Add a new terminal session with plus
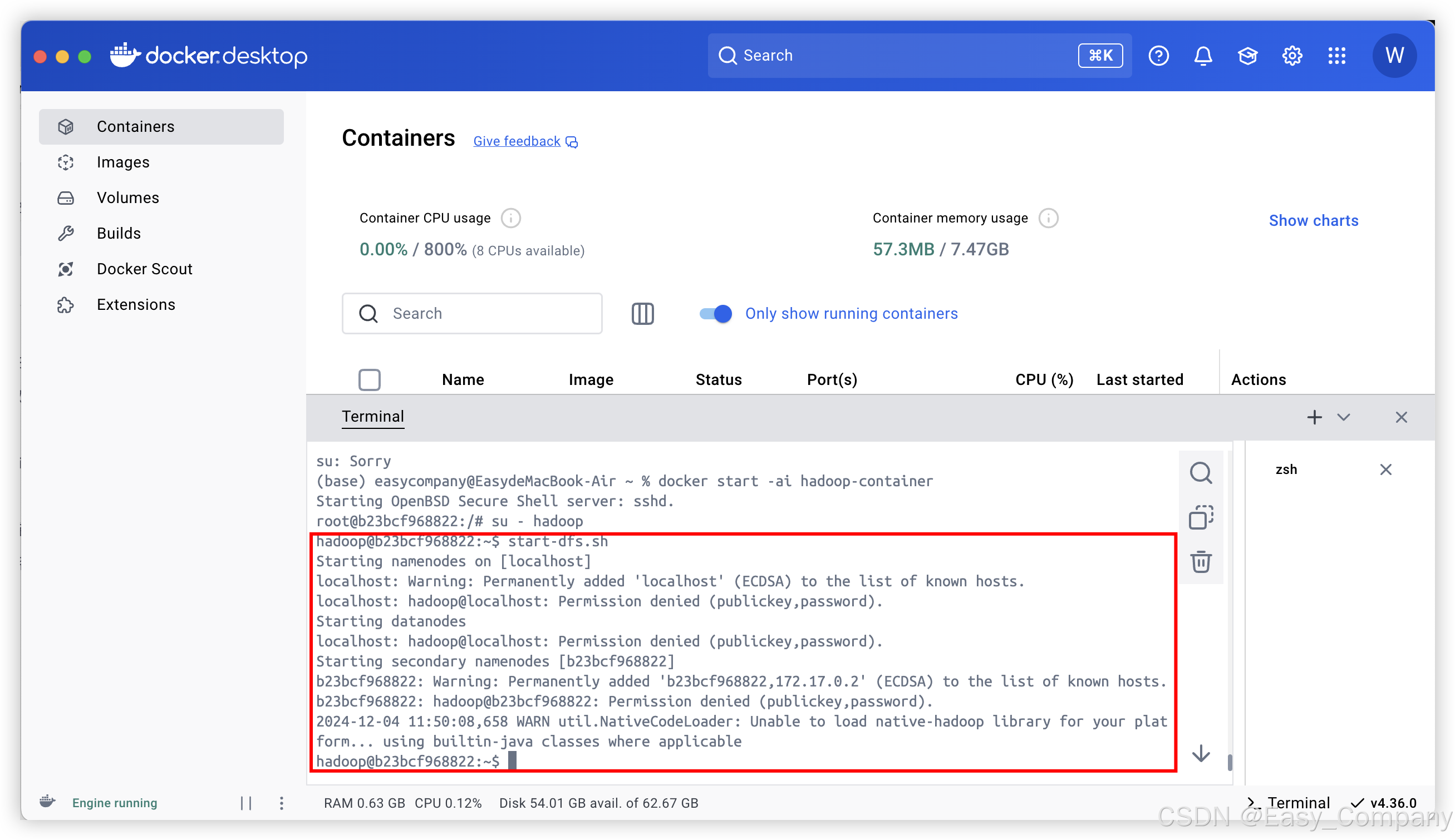 click(x=1314, y=417)
